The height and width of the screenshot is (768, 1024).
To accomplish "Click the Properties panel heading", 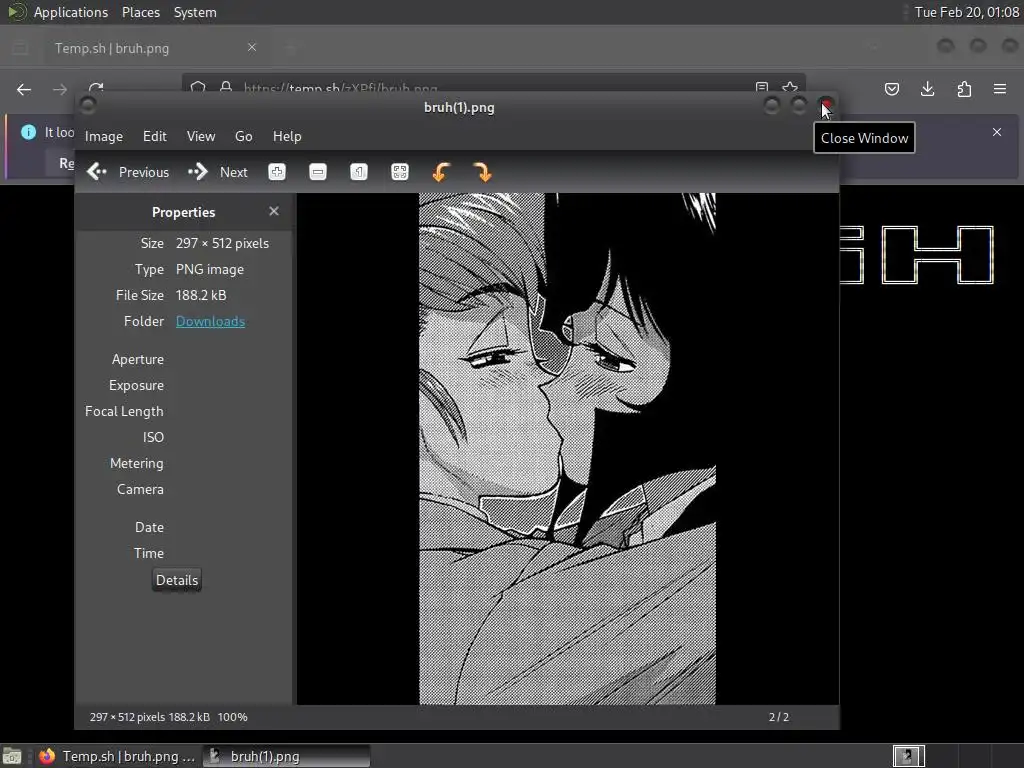I will pos(184,212).
